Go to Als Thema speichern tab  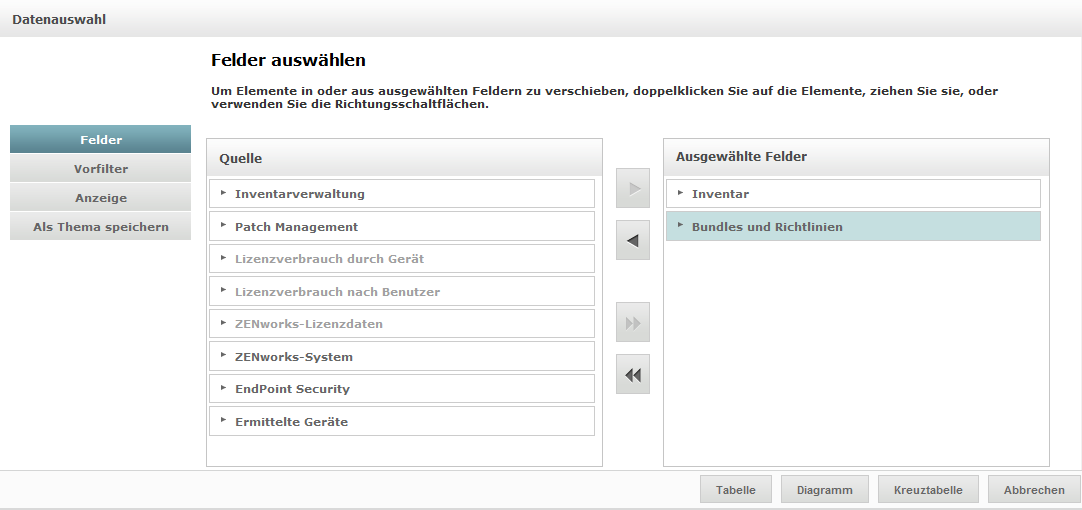(x=100, y=227)
